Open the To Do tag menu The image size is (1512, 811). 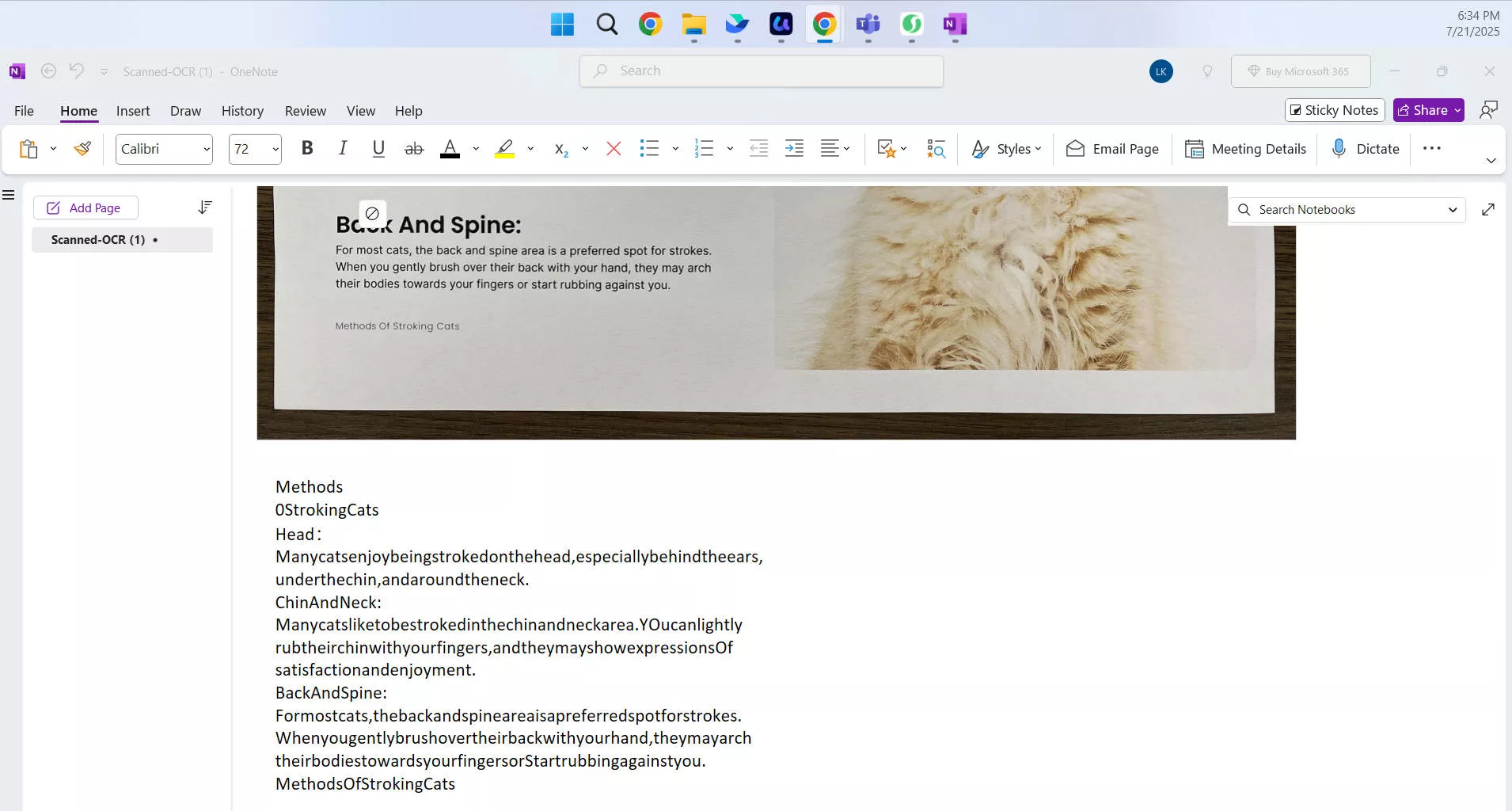(x=892, y=148)
